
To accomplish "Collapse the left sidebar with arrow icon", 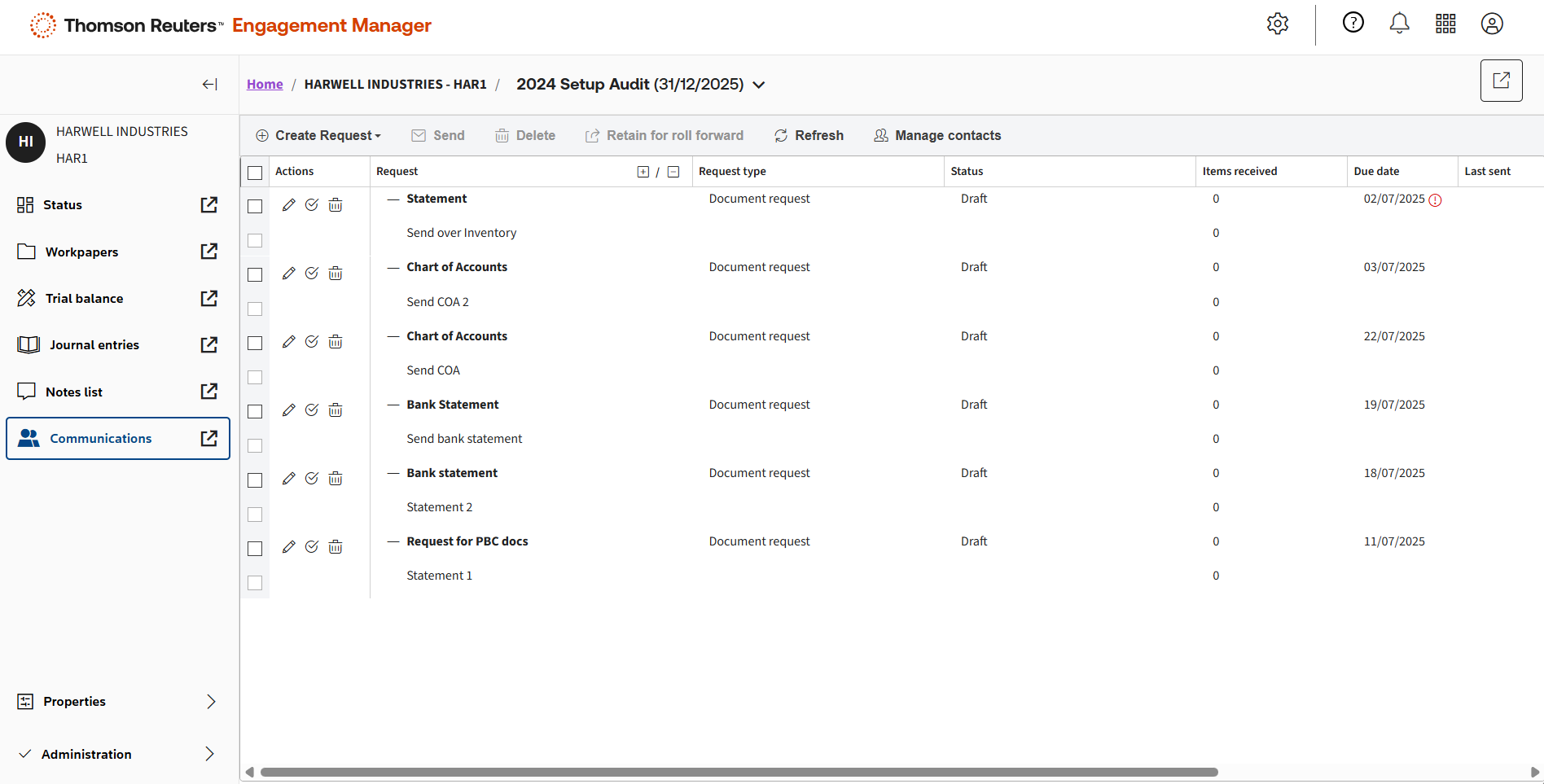I will tap(209, 85).
